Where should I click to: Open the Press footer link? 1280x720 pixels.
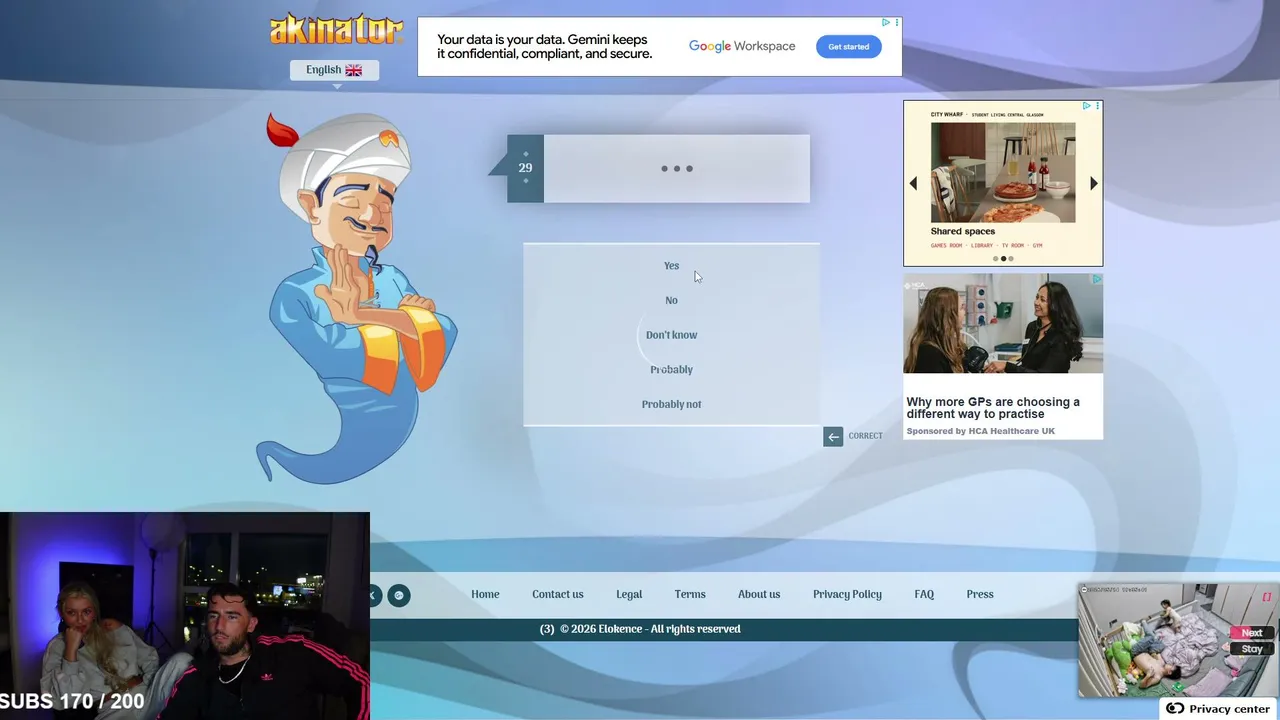pyautogui.click(x=980, y=594)
